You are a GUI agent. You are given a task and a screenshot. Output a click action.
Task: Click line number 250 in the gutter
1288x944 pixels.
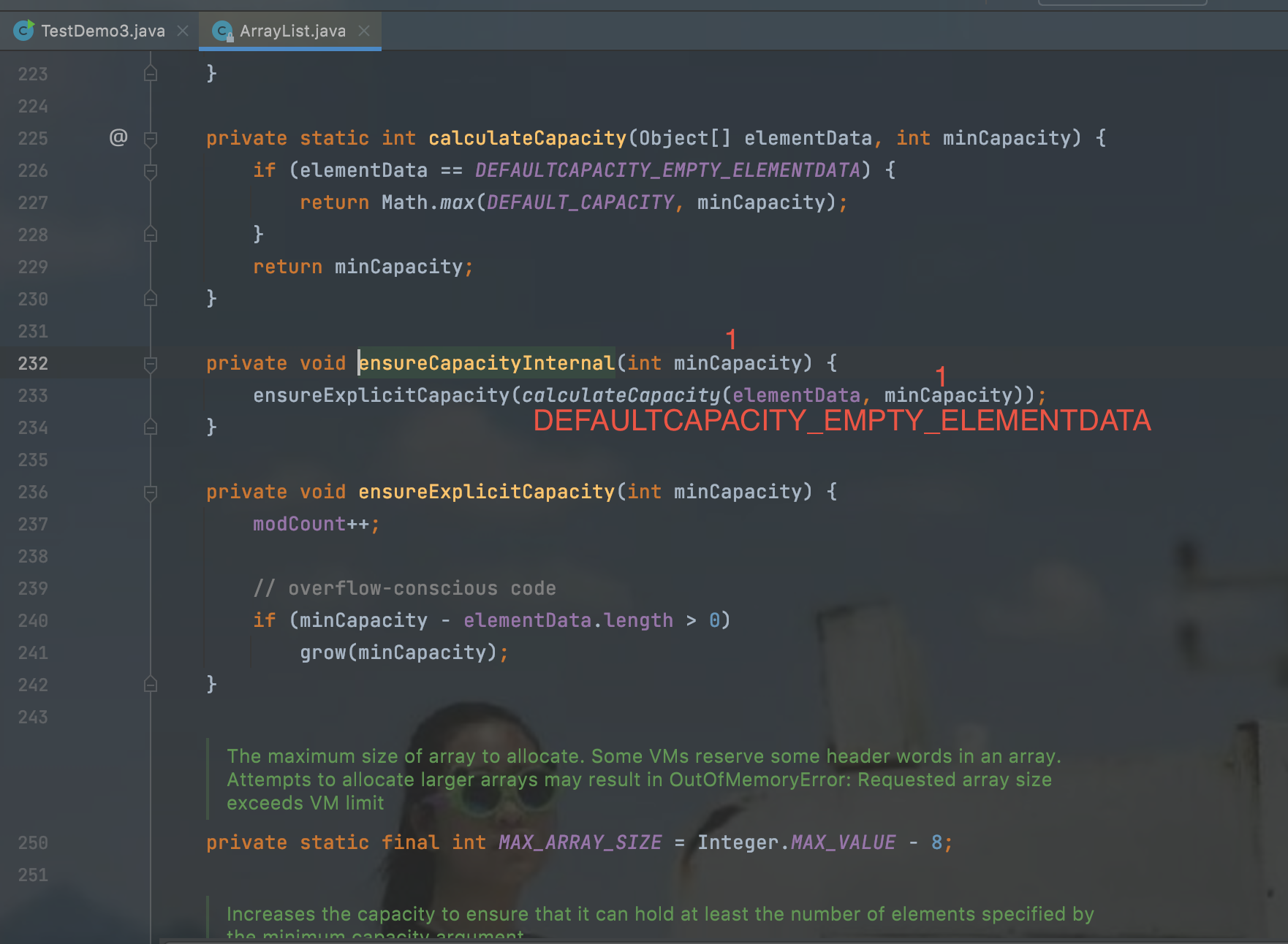(x=33, y=842)
